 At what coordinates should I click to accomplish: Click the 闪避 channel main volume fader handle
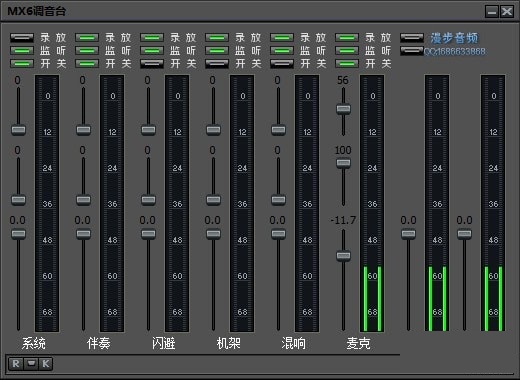pos(148,234)
